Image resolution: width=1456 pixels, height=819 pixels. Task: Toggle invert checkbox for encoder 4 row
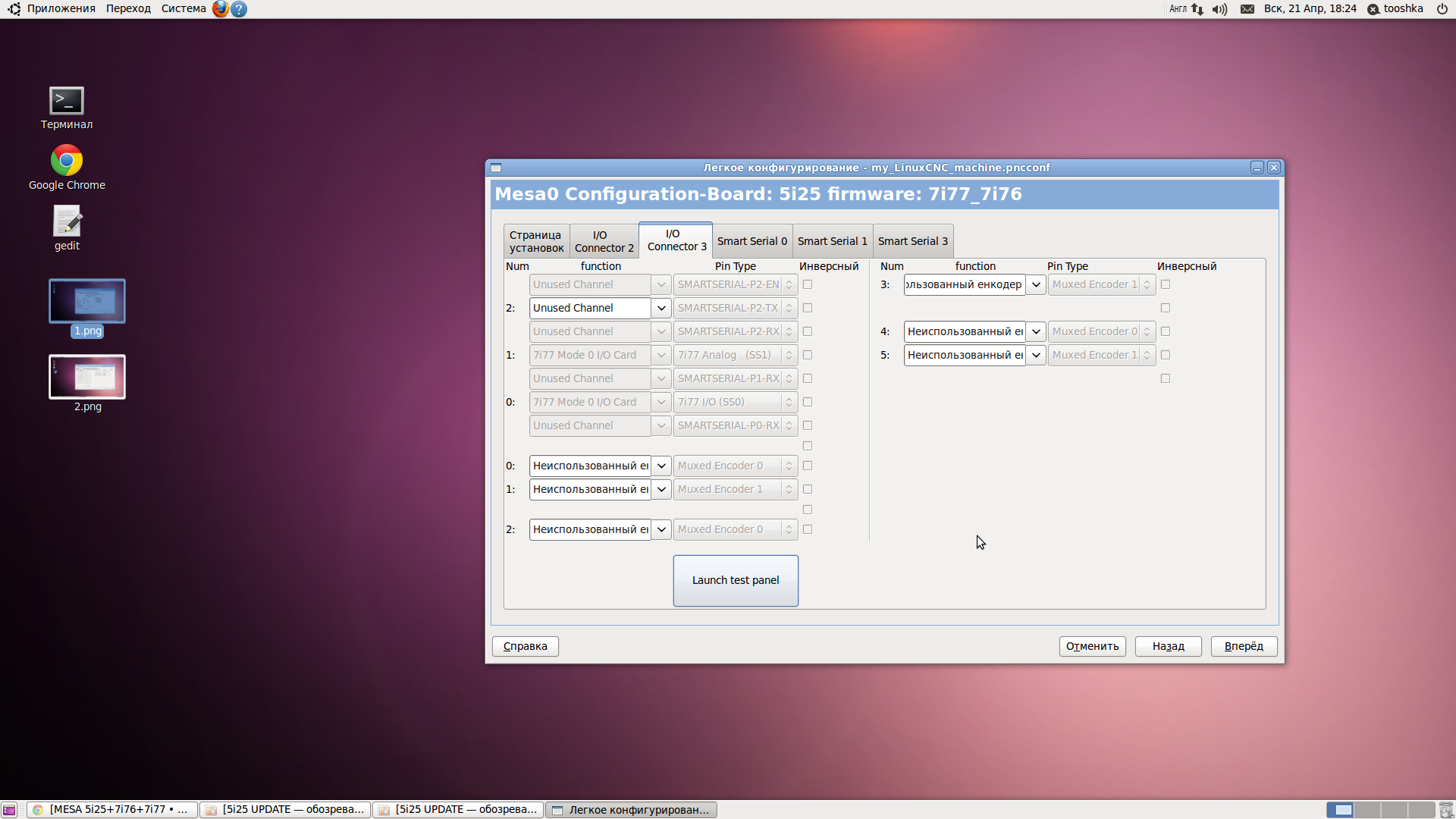click(x=1166, y=331)
